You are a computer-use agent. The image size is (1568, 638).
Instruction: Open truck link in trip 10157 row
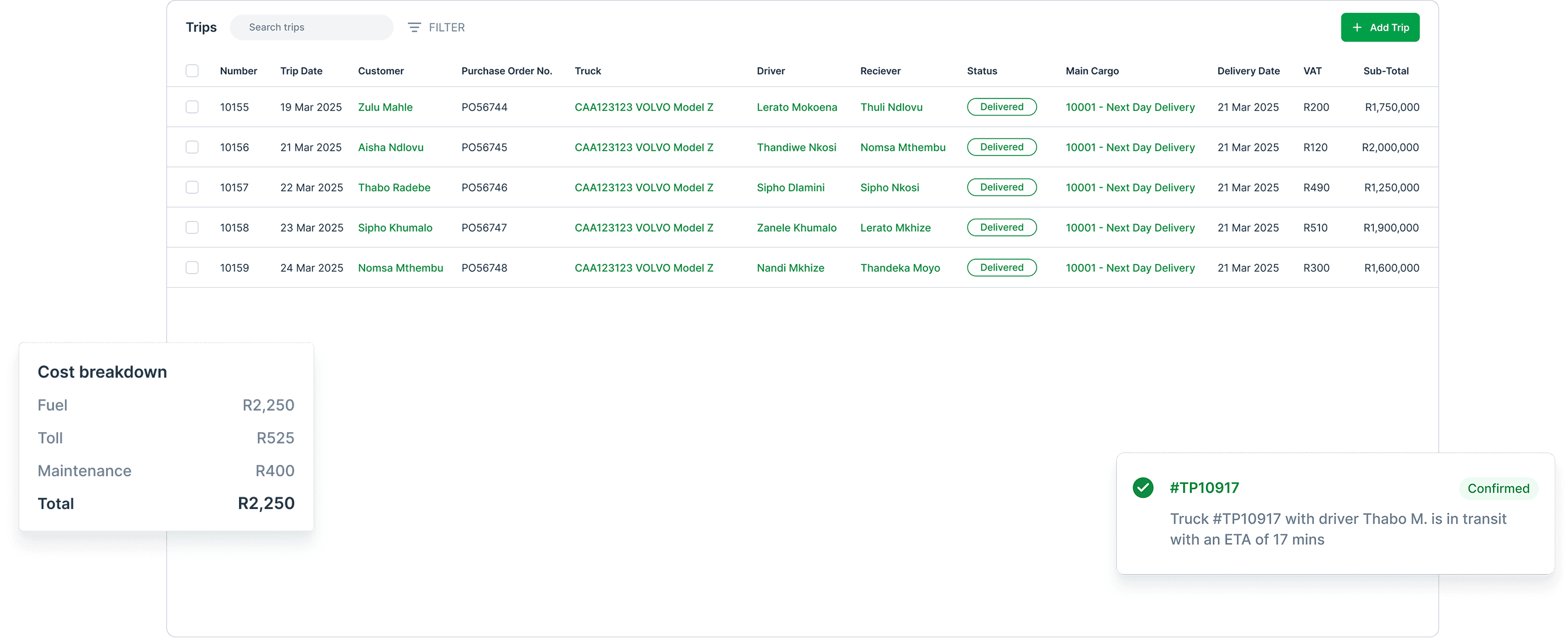pos(643,188)
